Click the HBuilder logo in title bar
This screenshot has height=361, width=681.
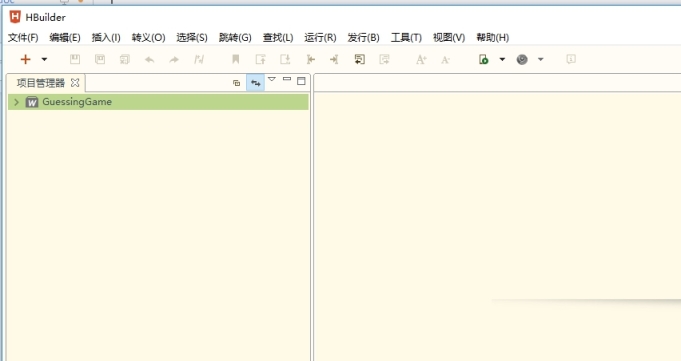tap(15, 17)
